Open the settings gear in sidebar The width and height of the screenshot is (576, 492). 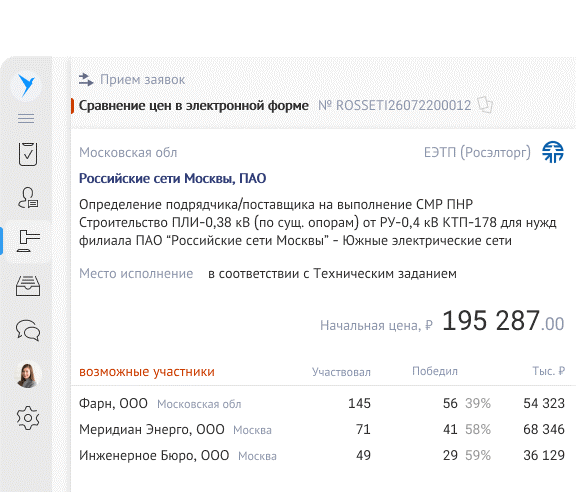[x=28, y=418]
